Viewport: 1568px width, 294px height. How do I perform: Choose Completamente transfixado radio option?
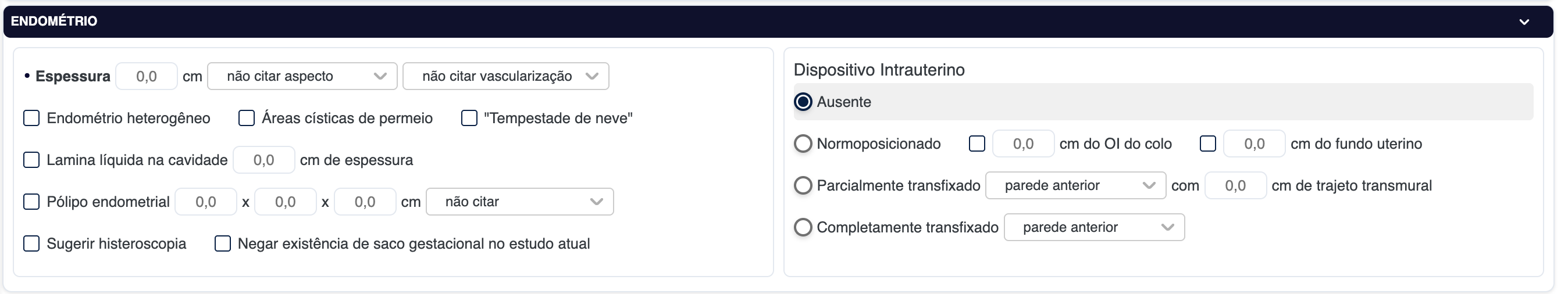[803, 227]
